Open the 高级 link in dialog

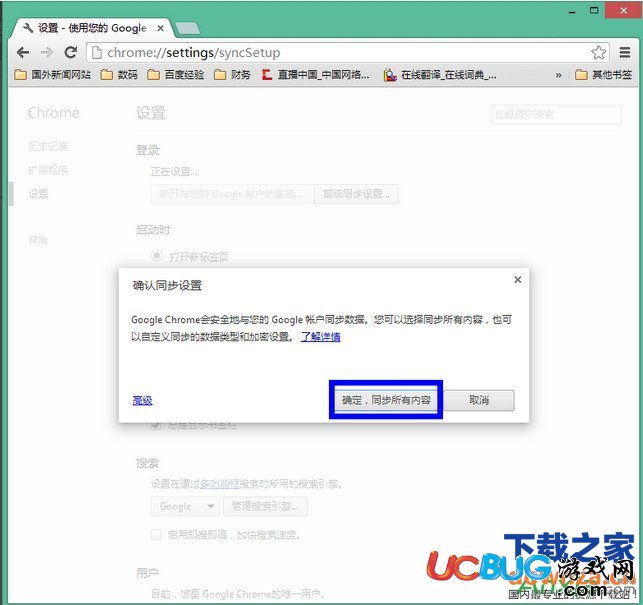pos(142,400)
